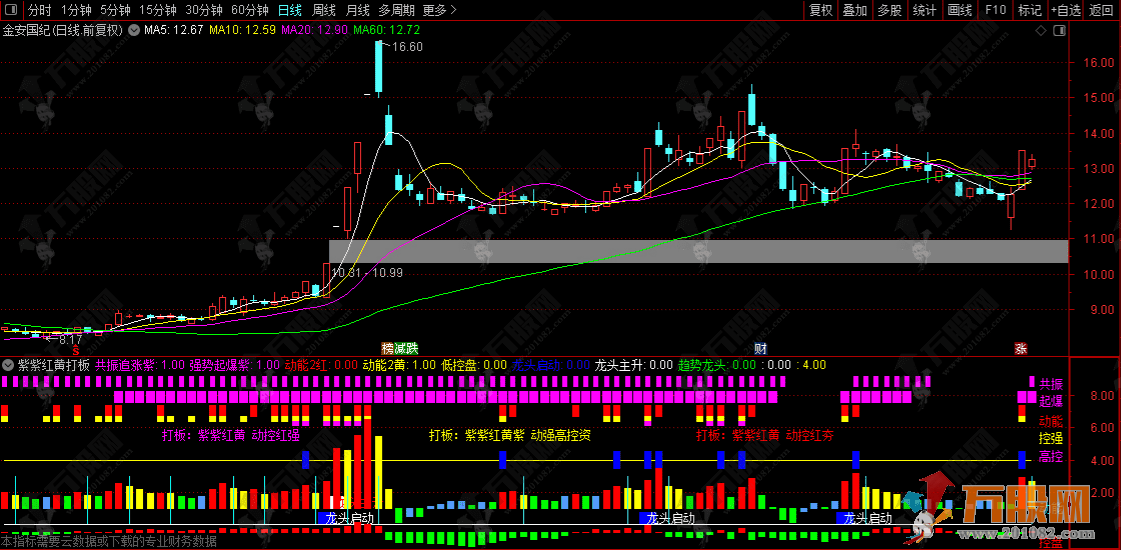1121x550 pixels.
Task: Click the 榜 info marker
Action: [x=387, y=349]
